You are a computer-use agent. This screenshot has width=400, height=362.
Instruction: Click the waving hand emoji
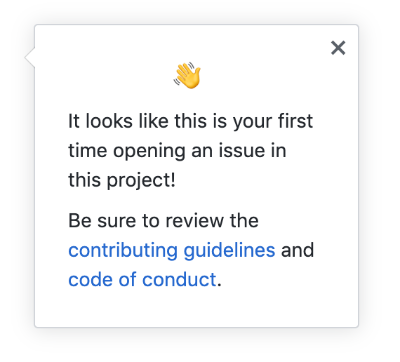(x=188, y=75)
